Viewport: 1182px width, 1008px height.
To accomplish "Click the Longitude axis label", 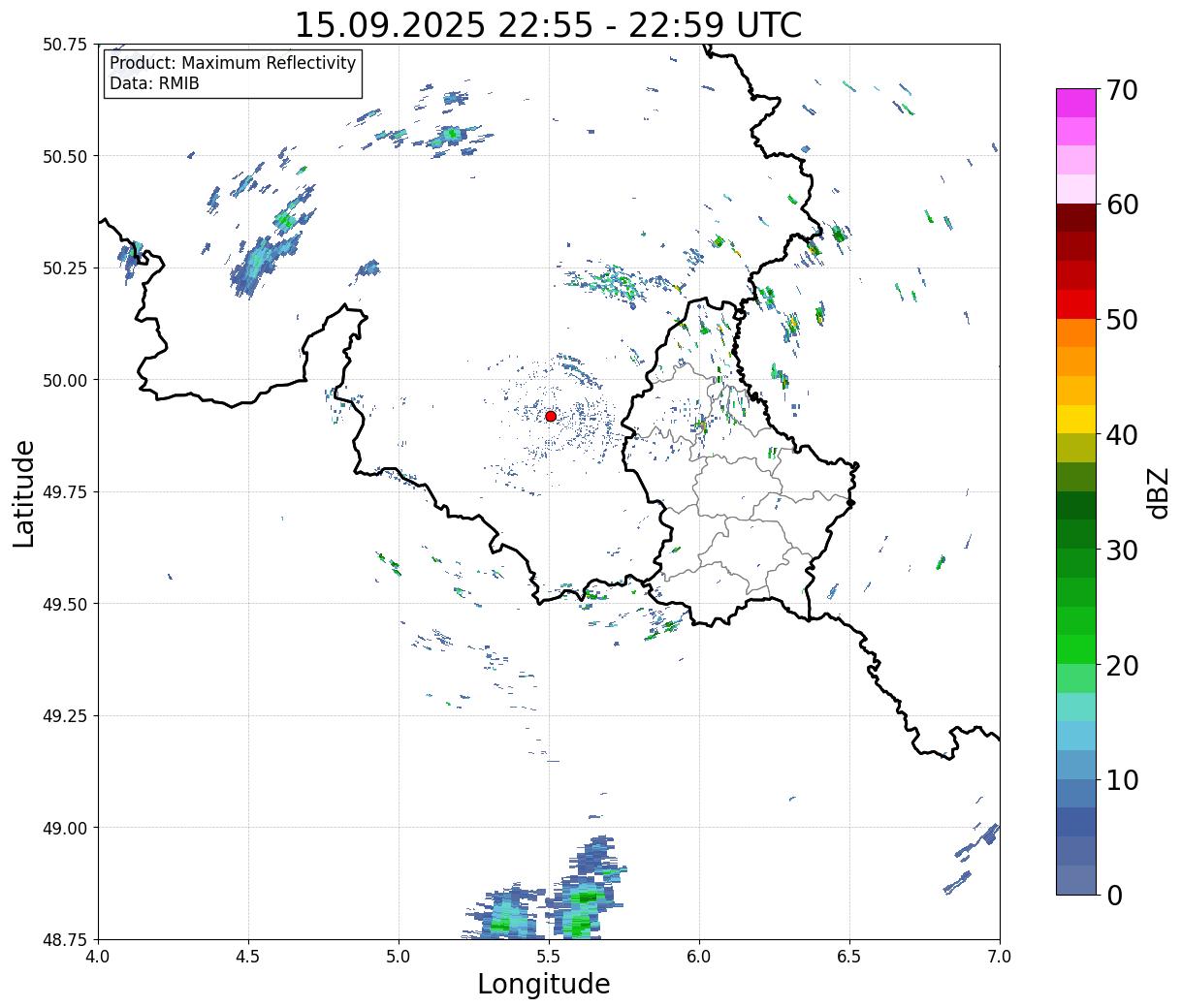I will 544,984.
